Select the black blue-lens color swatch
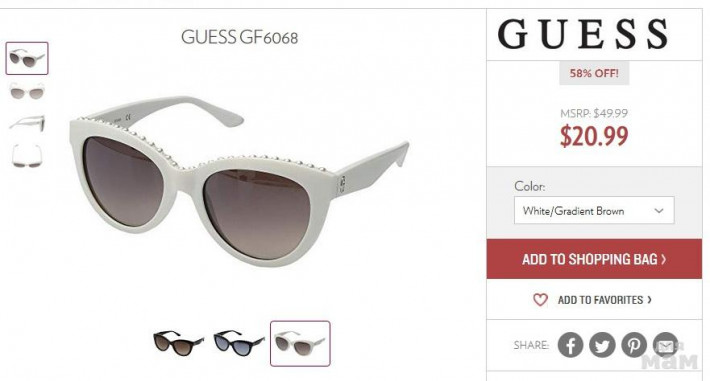 (x=239, y=343)
